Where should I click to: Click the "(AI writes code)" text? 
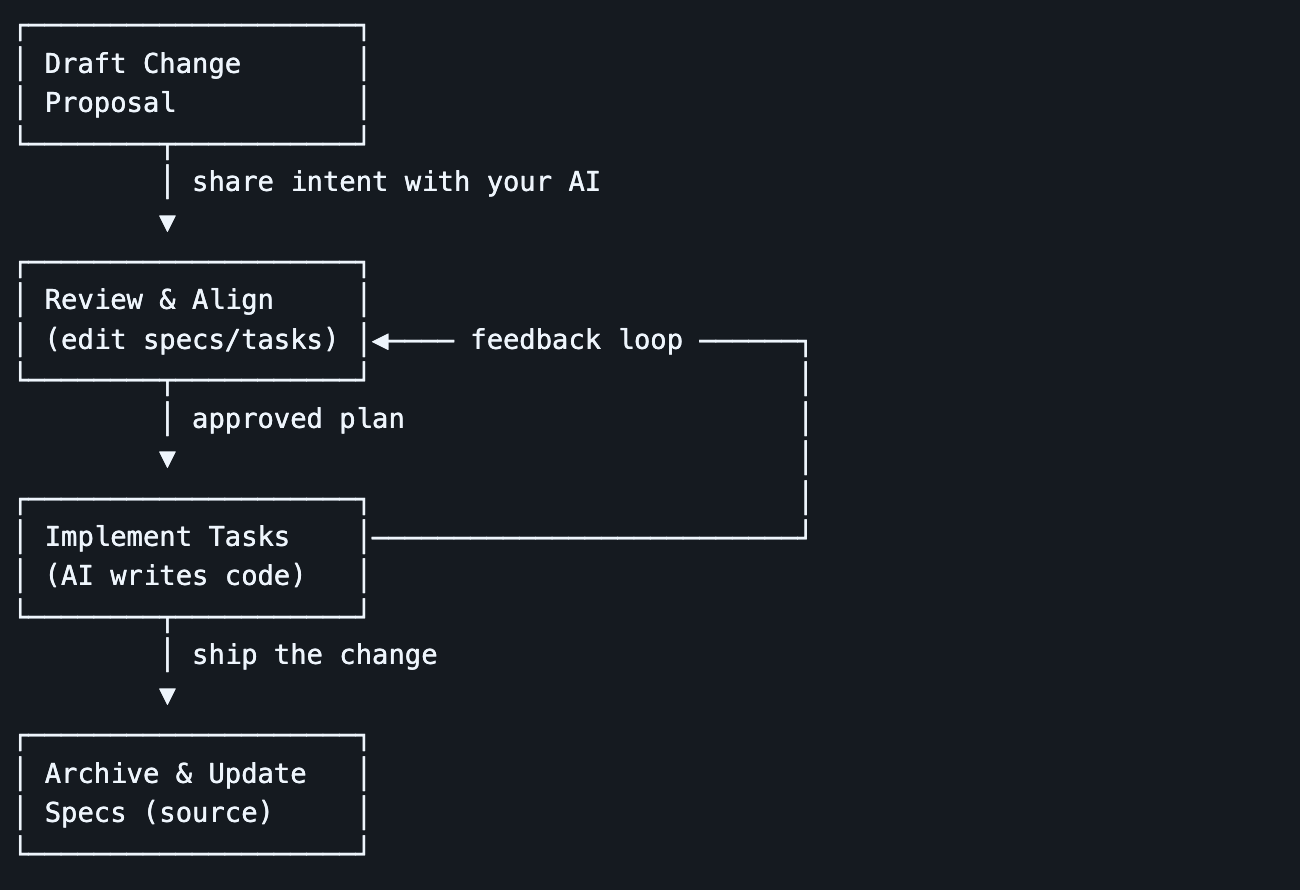tap(175, 576)
